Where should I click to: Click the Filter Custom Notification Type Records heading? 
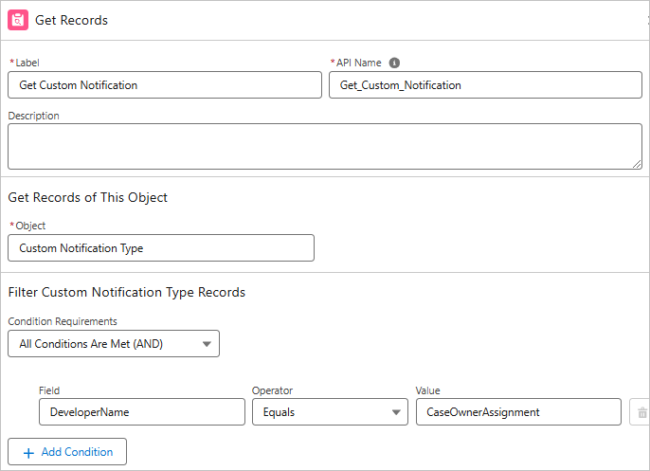coord(127,293)
